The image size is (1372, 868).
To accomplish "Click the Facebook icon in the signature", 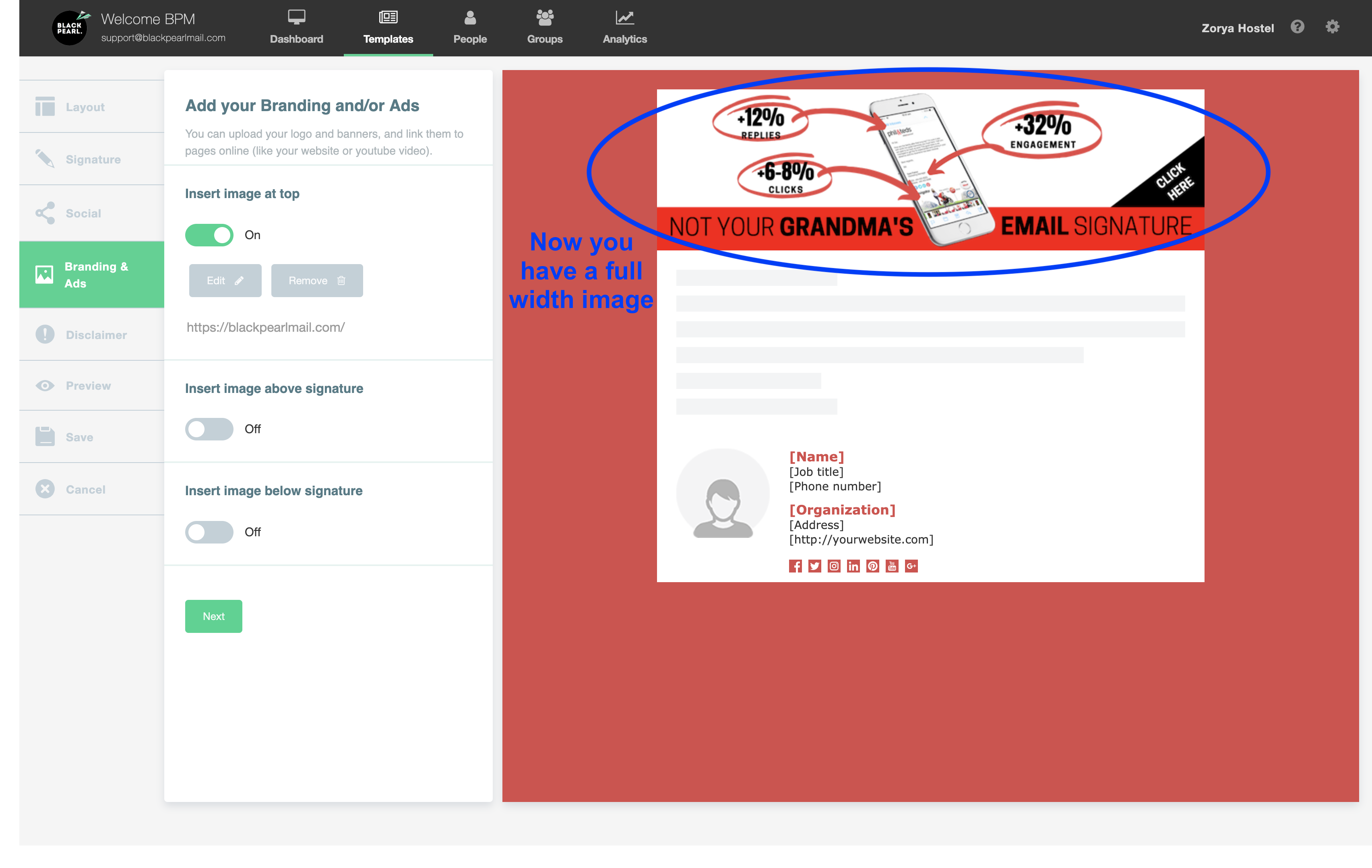I will point(796,566).
